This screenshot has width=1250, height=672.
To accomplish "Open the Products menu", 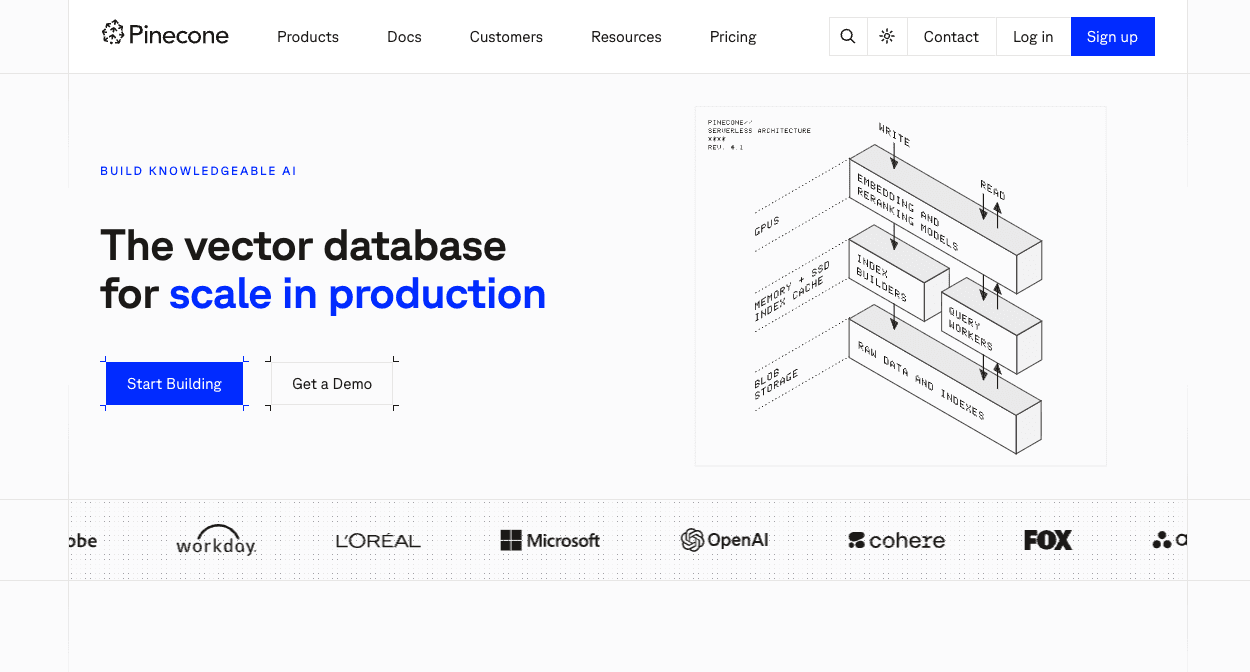I will pos(308,37).
